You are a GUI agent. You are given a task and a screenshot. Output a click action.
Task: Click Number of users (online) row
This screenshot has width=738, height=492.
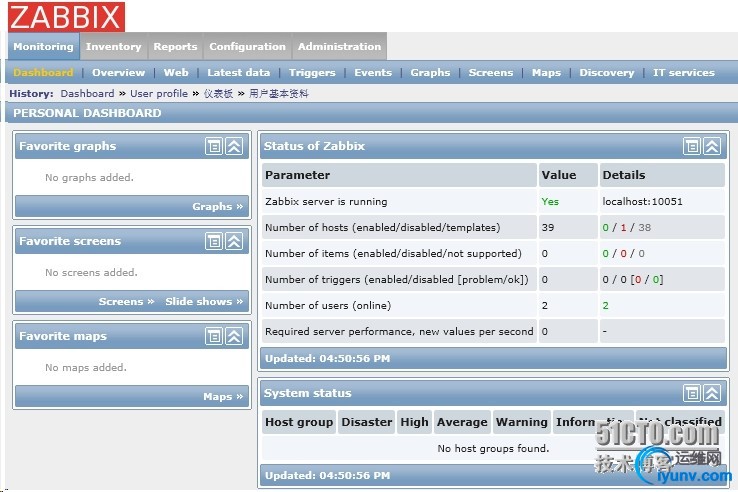tap(493, 306)
